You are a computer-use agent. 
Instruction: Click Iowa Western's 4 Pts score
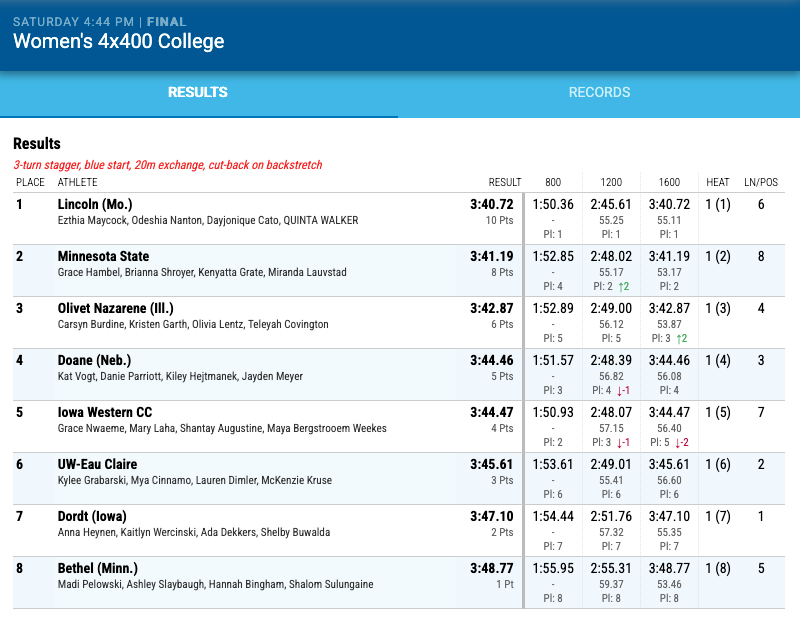(502, 429)
